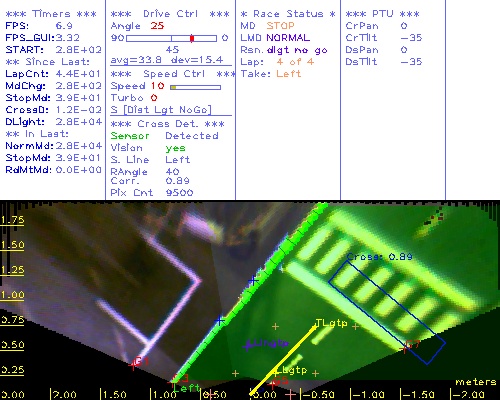Click the red marker on Angle slider

click(x=192, y=38)
